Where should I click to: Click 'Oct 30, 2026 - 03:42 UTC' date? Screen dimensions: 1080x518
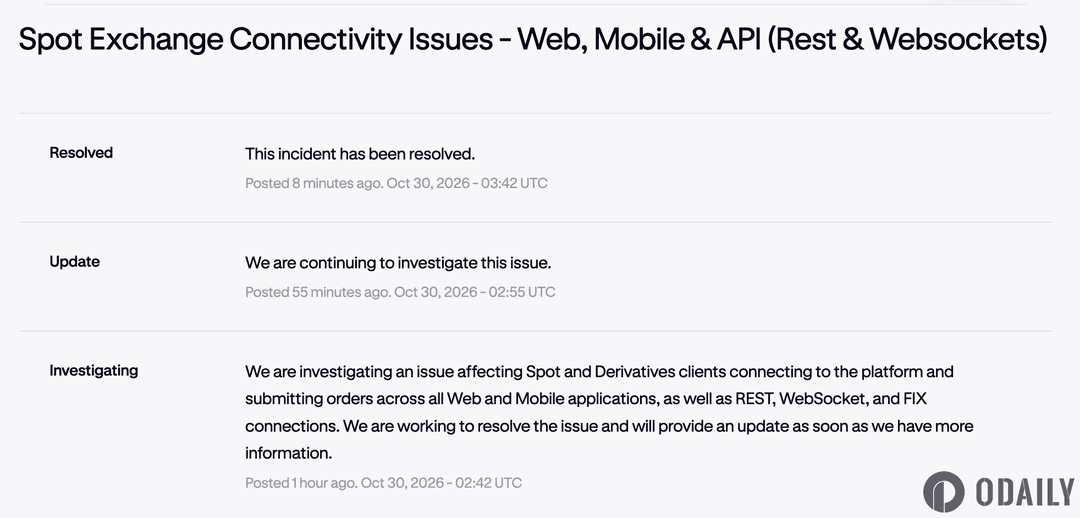click(467, 183)
